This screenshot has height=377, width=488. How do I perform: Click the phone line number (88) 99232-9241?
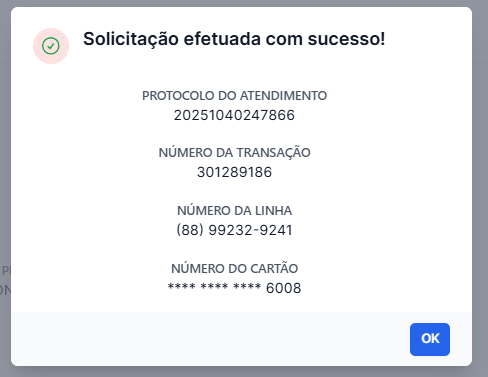point(234,230)
